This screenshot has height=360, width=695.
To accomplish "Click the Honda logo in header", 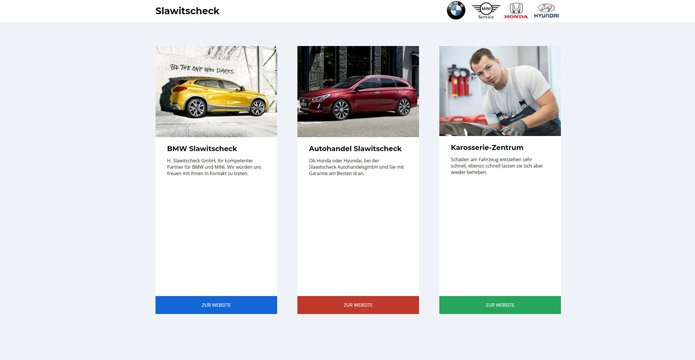I will click(516, 11).
